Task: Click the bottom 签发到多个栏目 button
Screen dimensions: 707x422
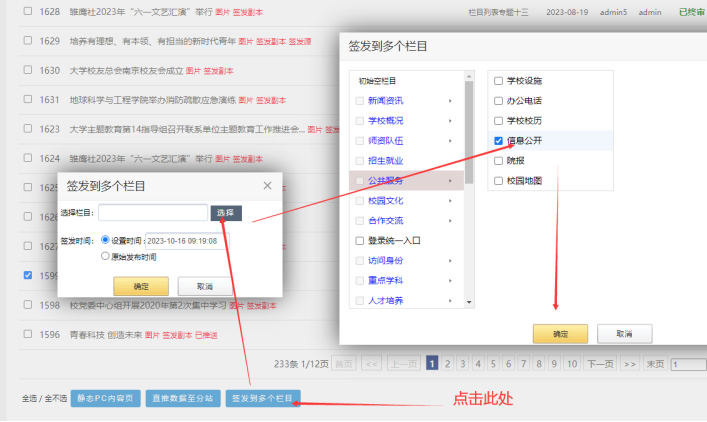Action: [x=262, y=398]
